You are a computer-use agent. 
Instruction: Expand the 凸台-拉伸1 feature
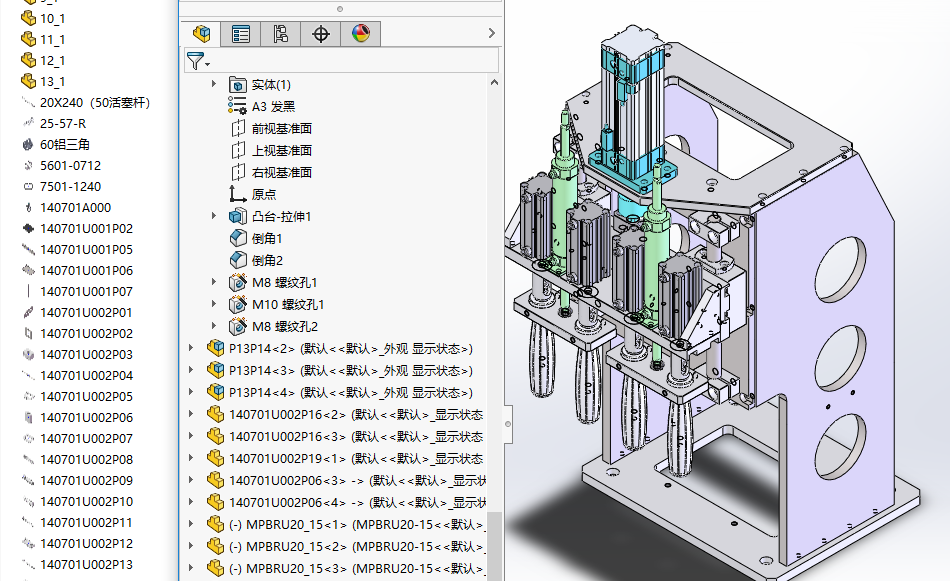214,217
